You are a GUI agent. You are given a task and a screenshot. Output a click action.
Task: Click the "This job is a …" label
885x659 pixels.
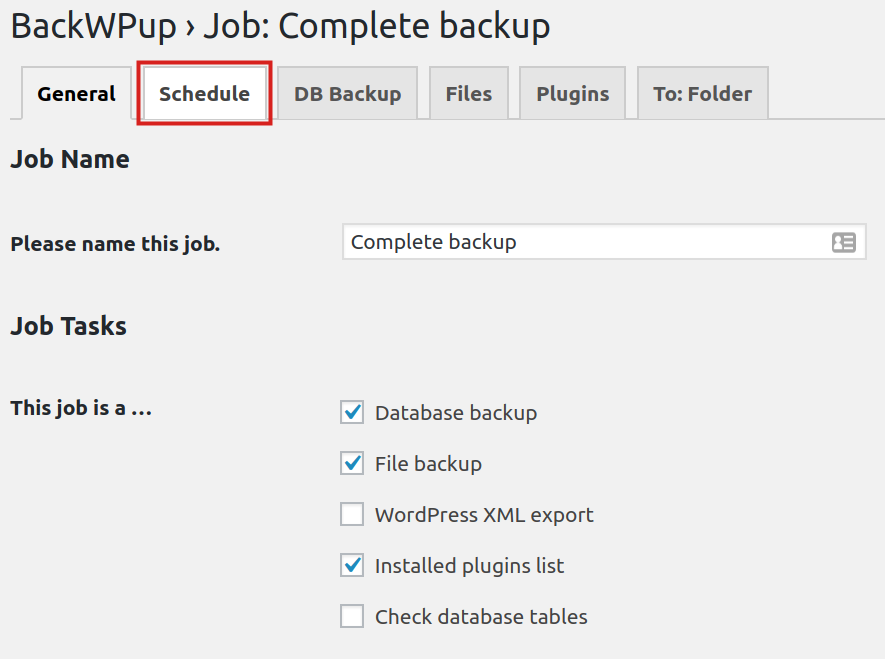(x=81, y=408)
